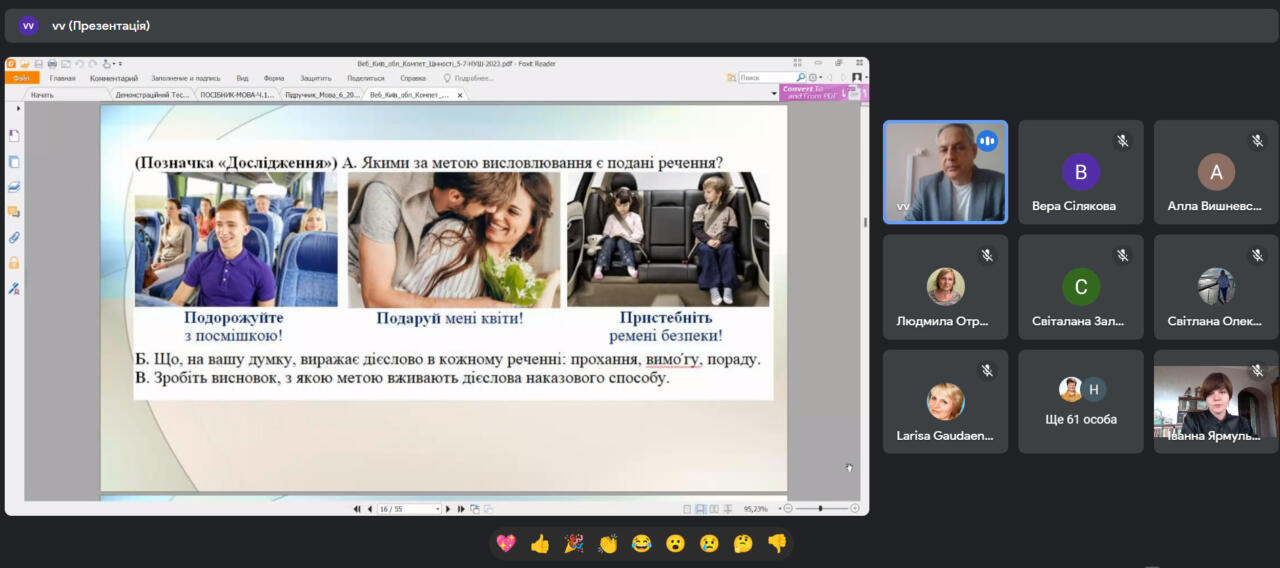Select Алла Вишневс... participant tile
The width and height of the screenshot is (1280, 568).
tap(1216, 172)
